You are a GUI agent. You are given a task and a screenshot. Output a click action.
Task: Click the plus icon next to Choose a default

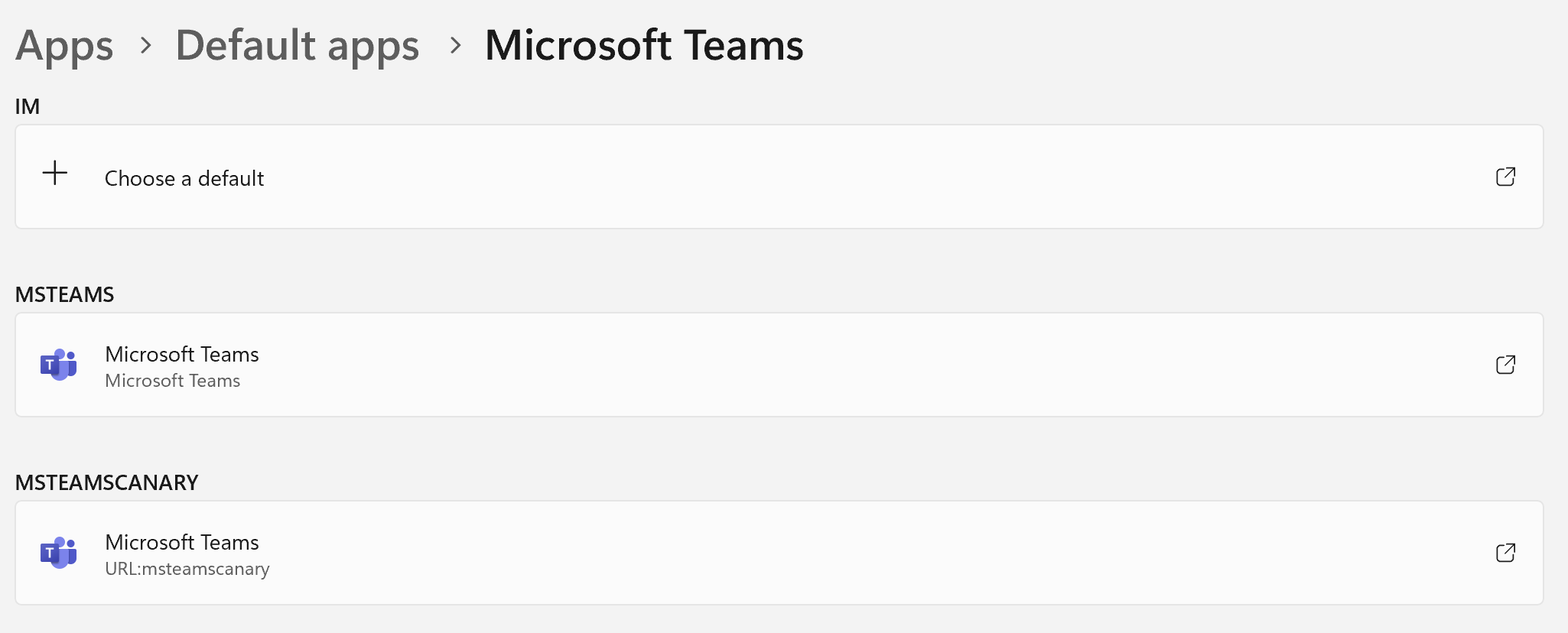tap(54, 174)
